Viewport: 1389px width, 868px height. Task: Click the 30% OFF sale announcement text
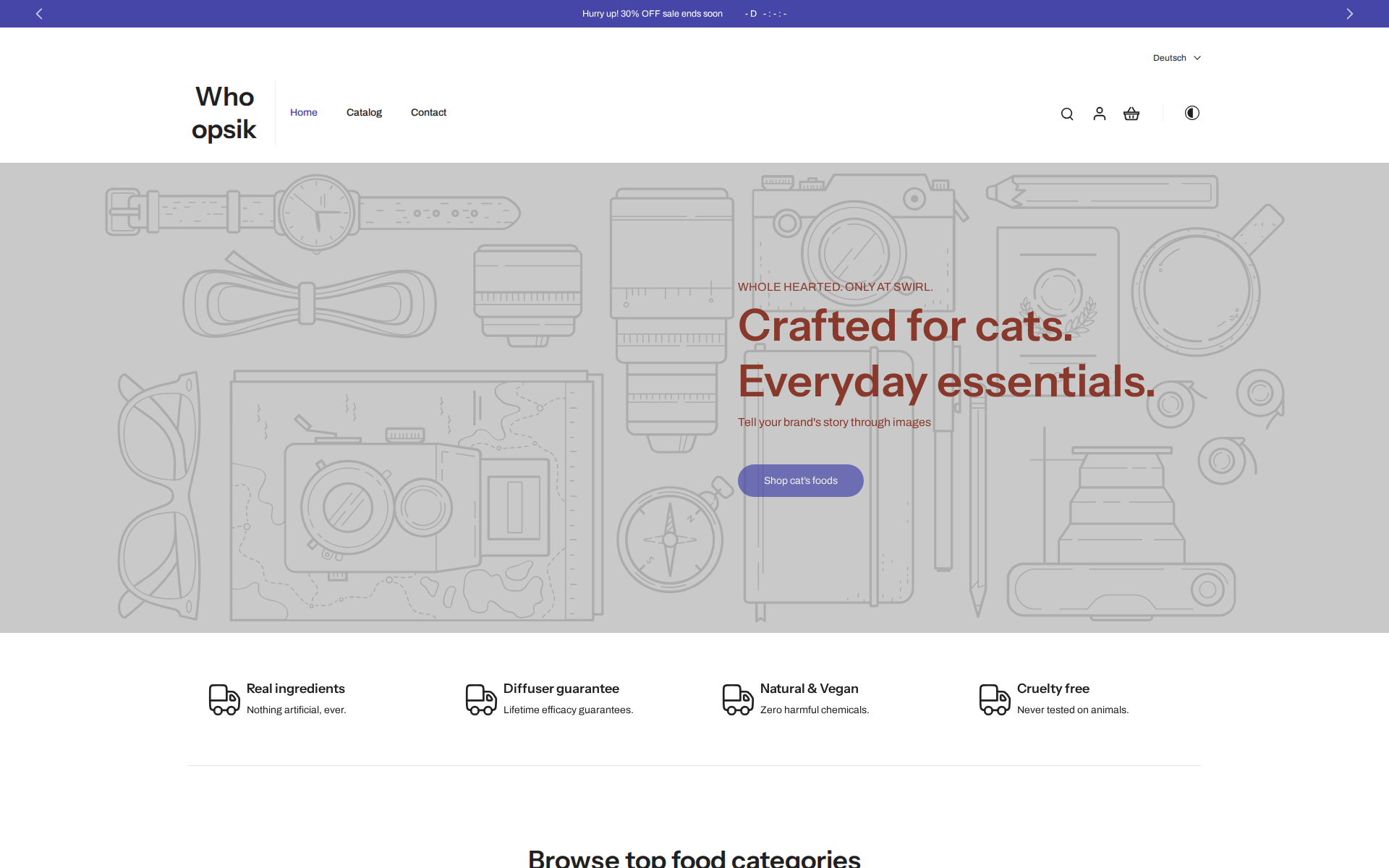pyautogui.click(x=652, y=14)
